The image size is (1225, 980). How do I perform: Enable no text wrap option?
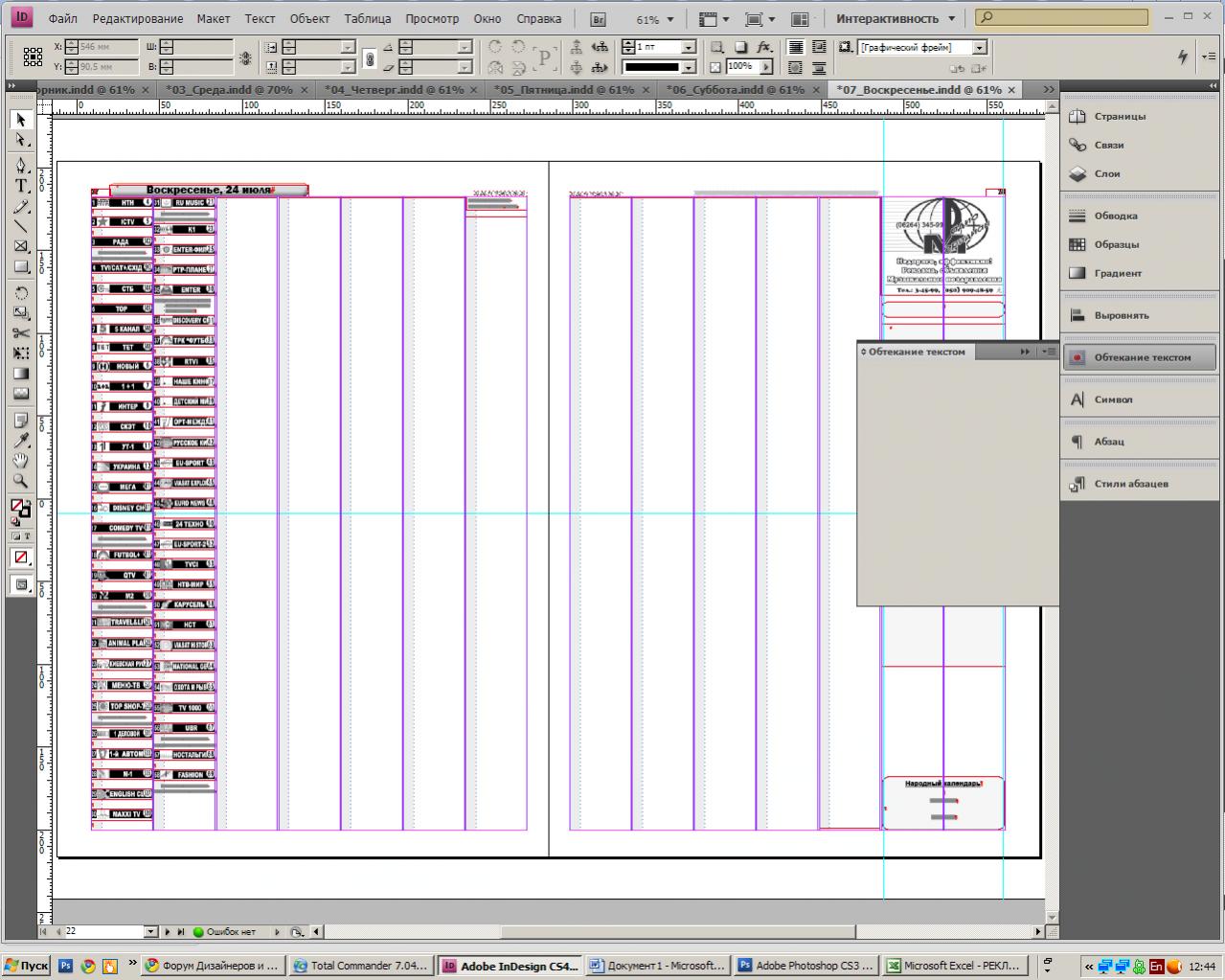pos(796,47)
